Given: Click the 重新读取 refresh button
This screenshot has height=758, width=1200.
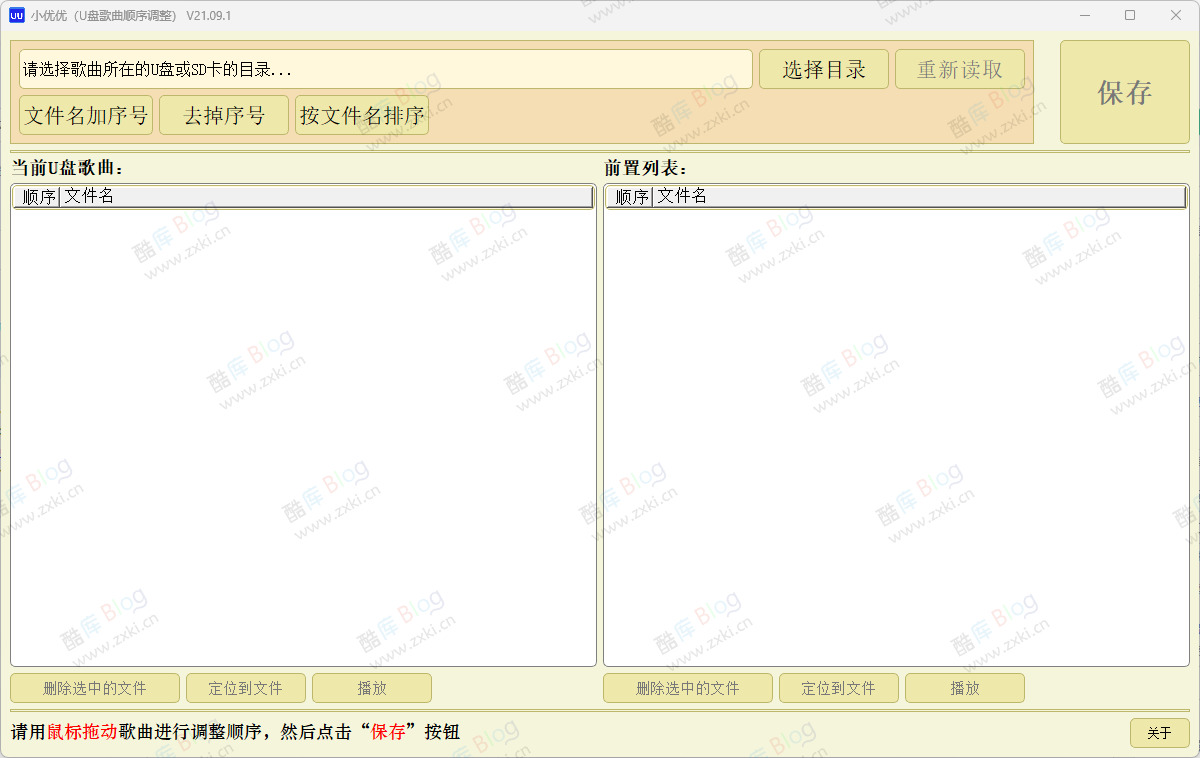Looking at the screenshot, I should (959, 69).
